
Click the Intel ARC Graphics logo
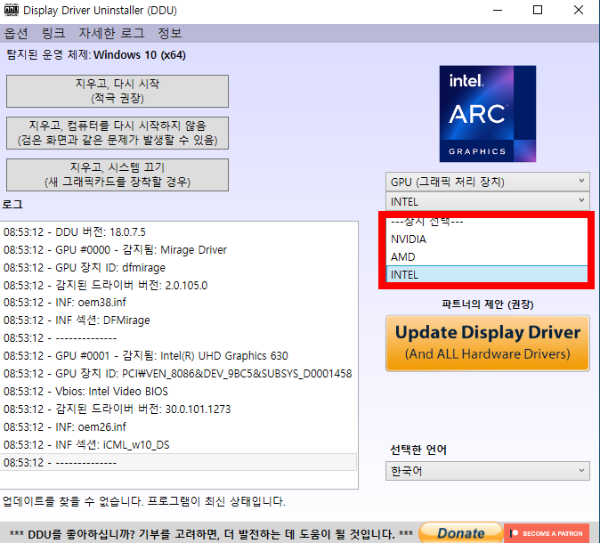[488, 114]
